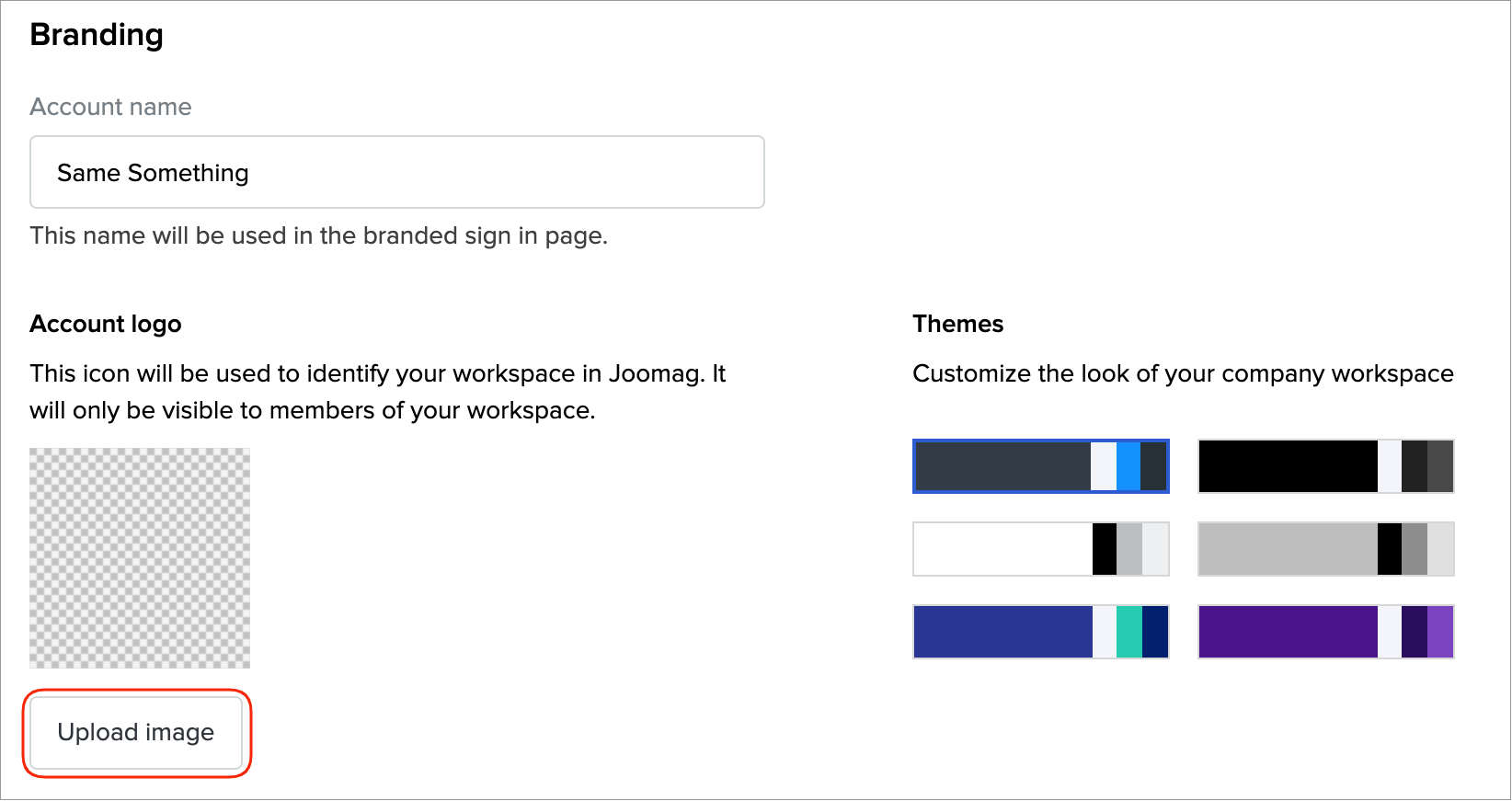This screenshot has height=801, width=1512.
Task: Click the bright blue stripe in the slate theme
Action: (1128, 466)
